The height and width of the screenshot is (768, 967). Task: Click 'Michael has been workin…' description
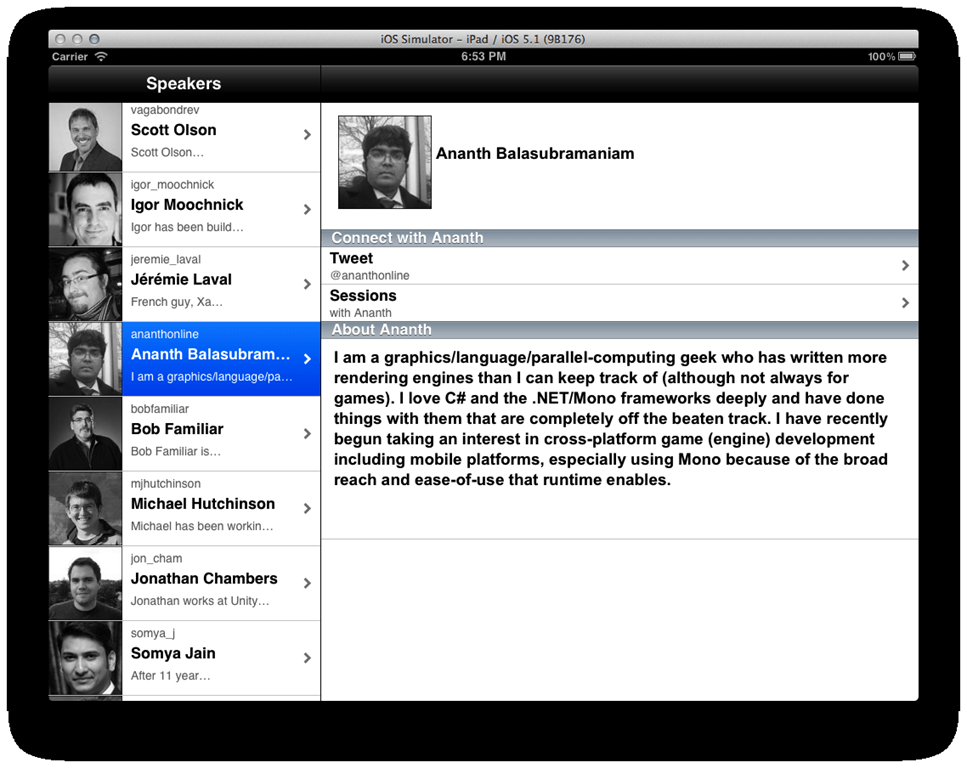coord(202,526)
